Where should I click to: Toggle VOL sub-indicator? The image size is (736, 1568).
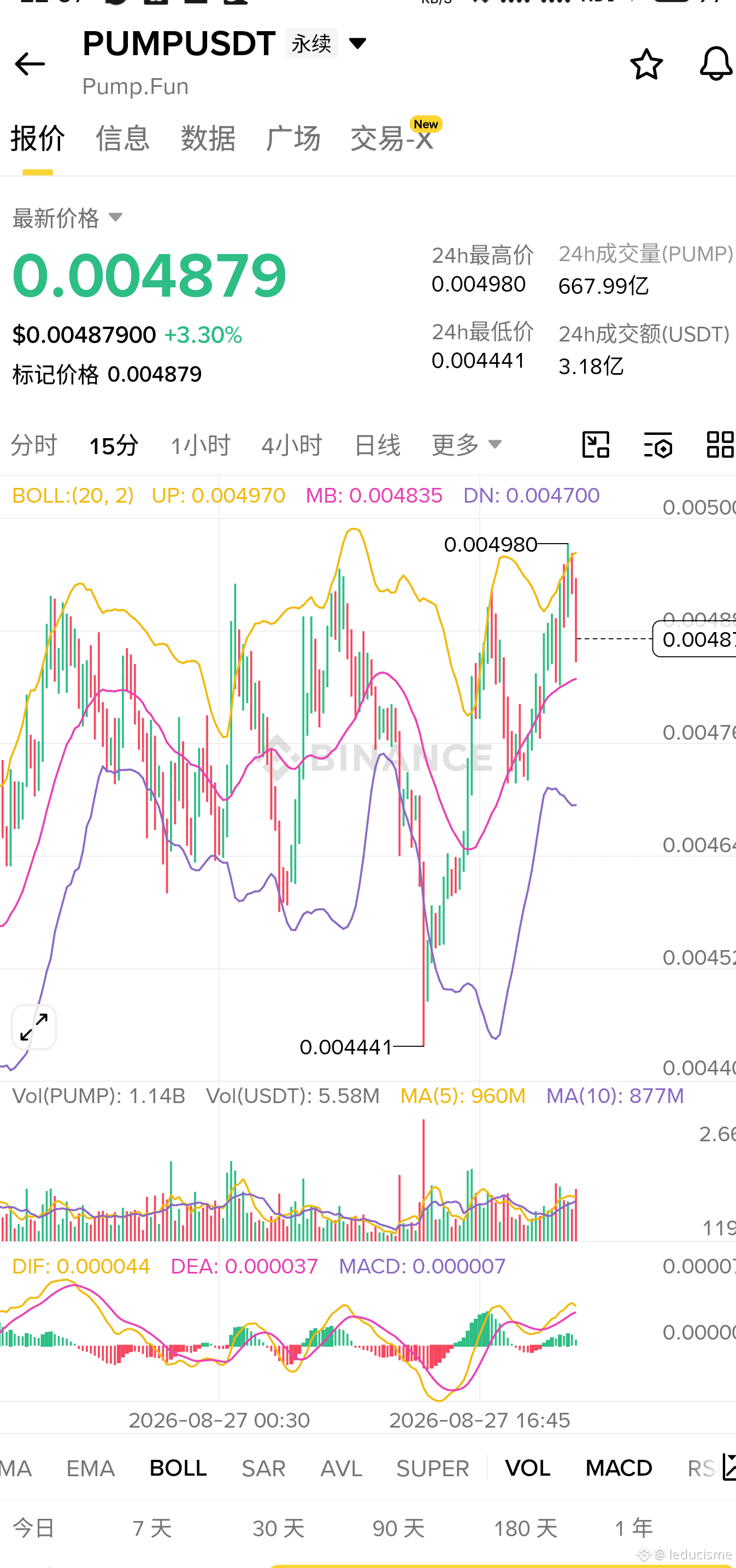(528, 1467)
